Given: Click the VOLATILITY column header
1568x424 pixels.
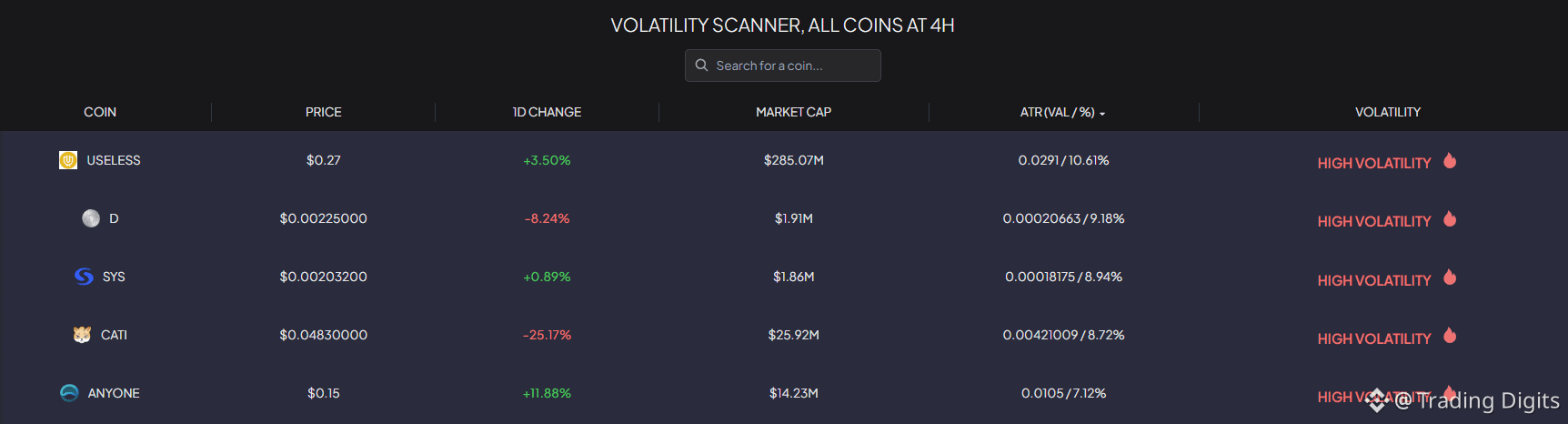Looking at the screenshot, I should 1388,112.
